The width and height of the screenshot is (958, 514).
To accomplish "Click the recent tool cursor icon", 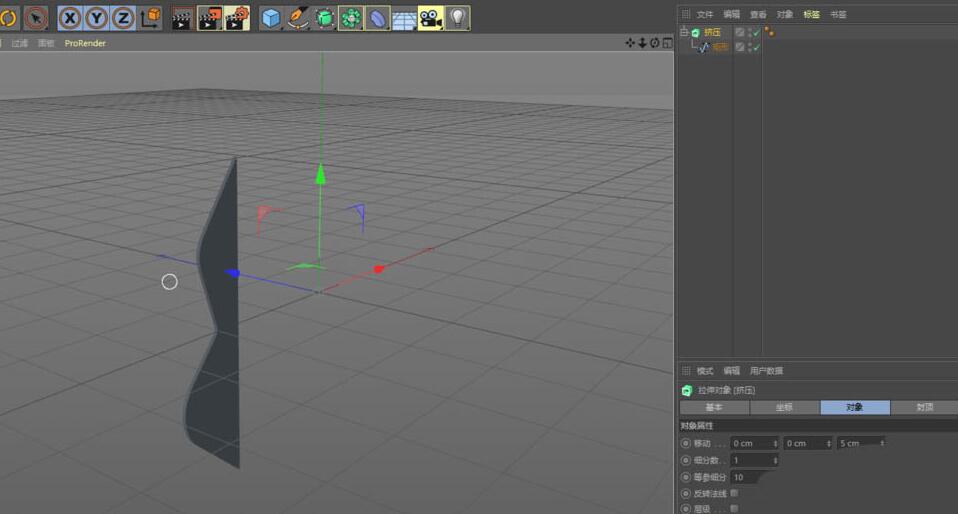I will coord(36,18).
